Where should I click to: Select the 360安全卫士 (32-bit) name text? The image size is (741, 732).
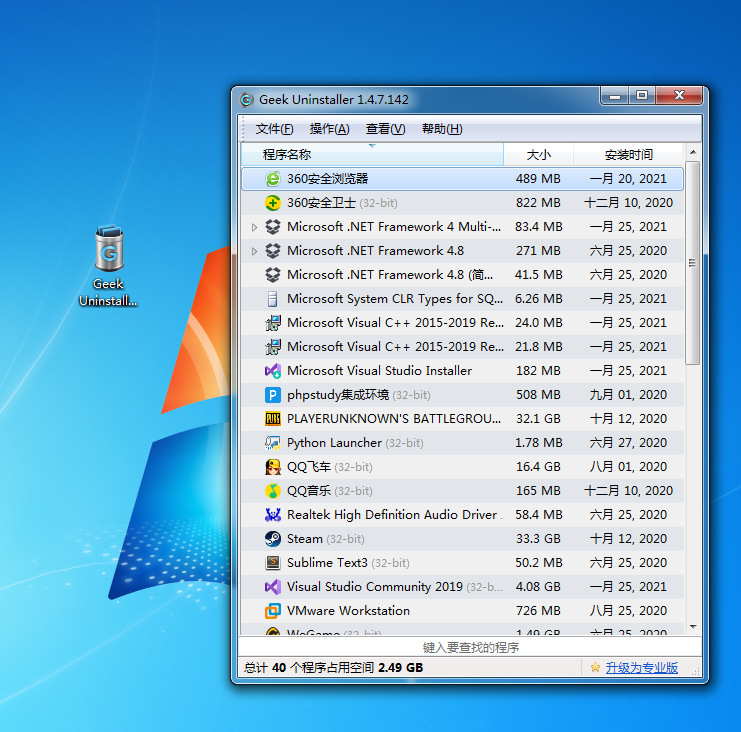click(x=342, y=203)
